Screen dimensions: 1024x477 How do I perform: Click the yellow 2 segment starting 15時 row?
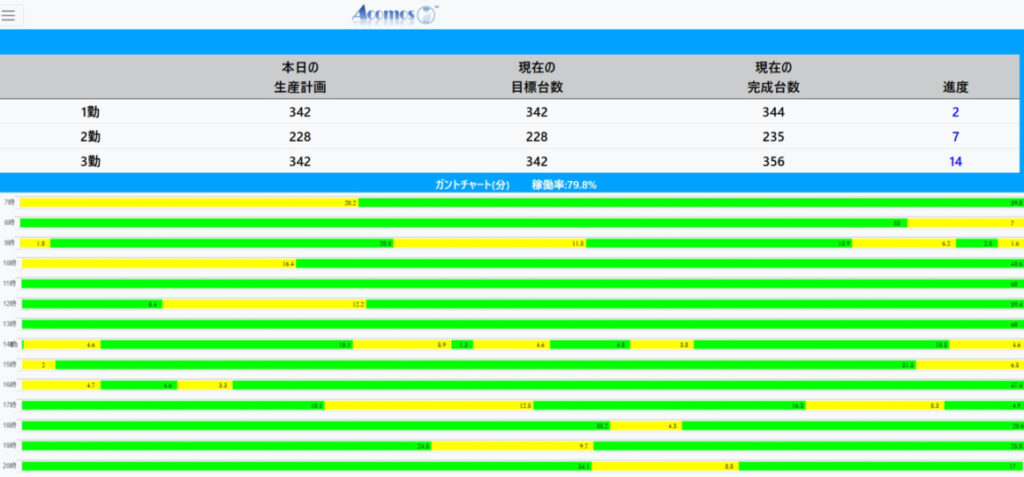tap(38, 365)
